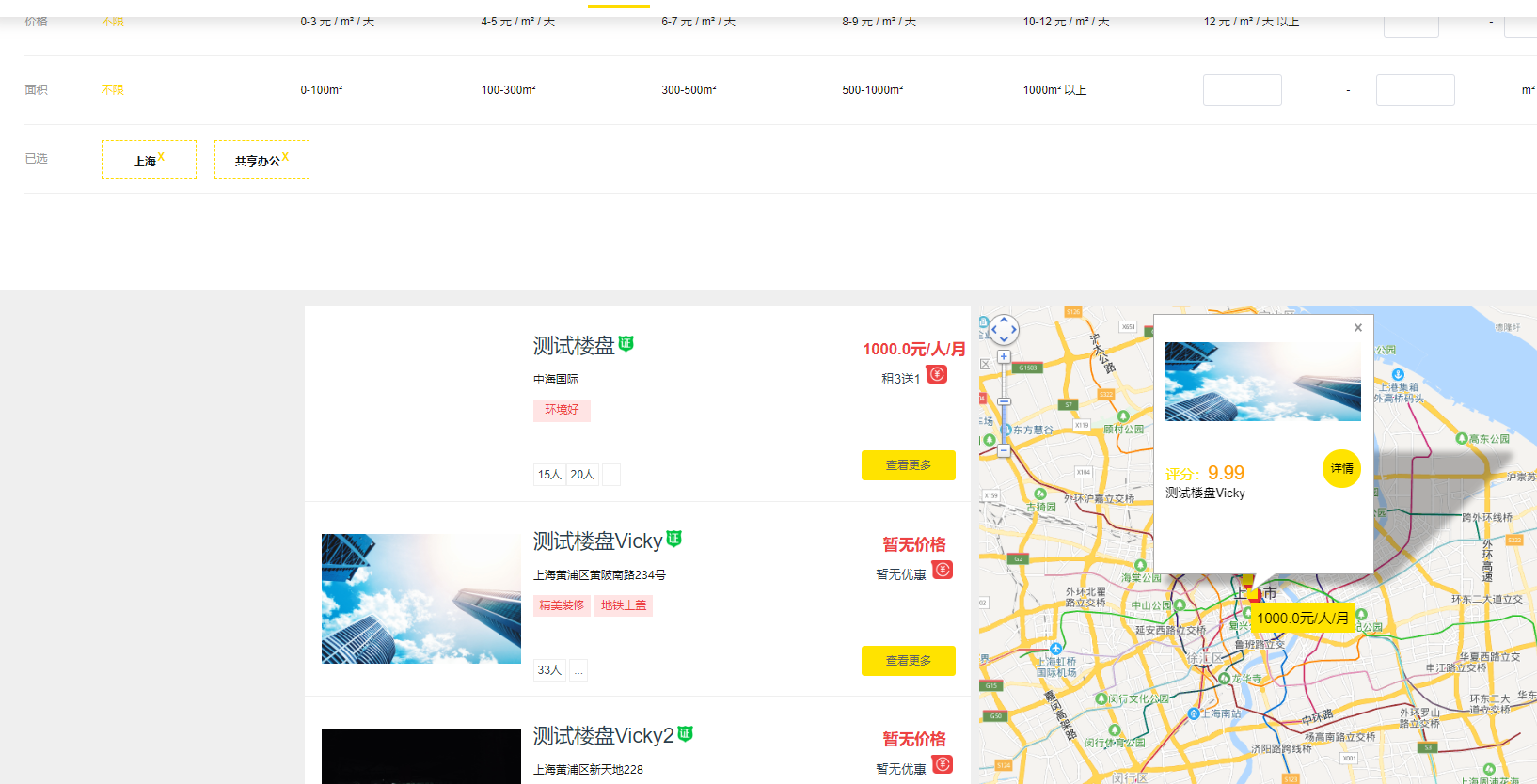Select the 15人 seat option
1537x784 pixels.
click(x=549, y=475)
